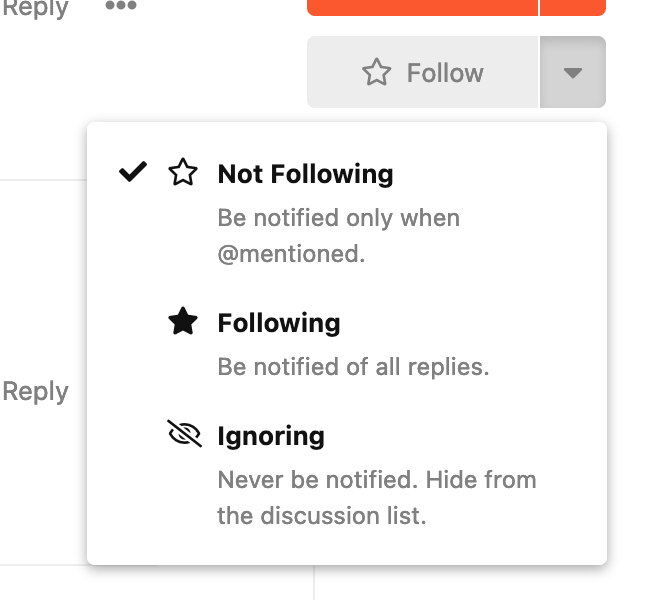Click the filled star beside Following
Image resolution: width=668 pixels, height=610 pixels.
click(183, 322)
